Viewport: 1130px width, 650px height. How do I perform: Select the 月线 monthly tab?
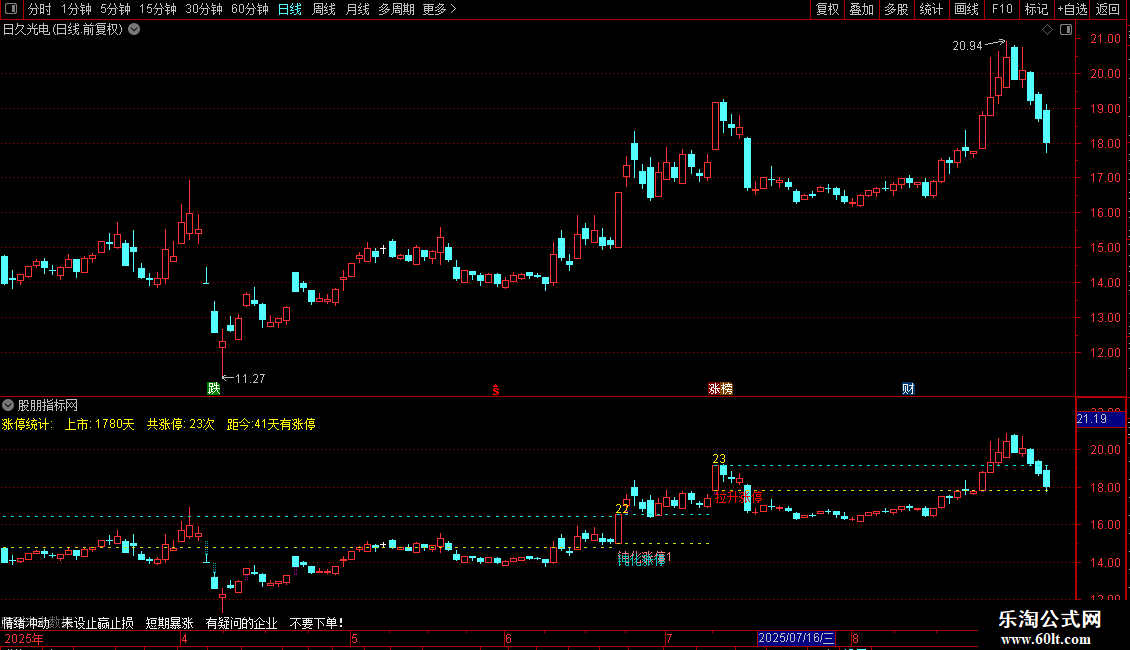pos(357,9)
